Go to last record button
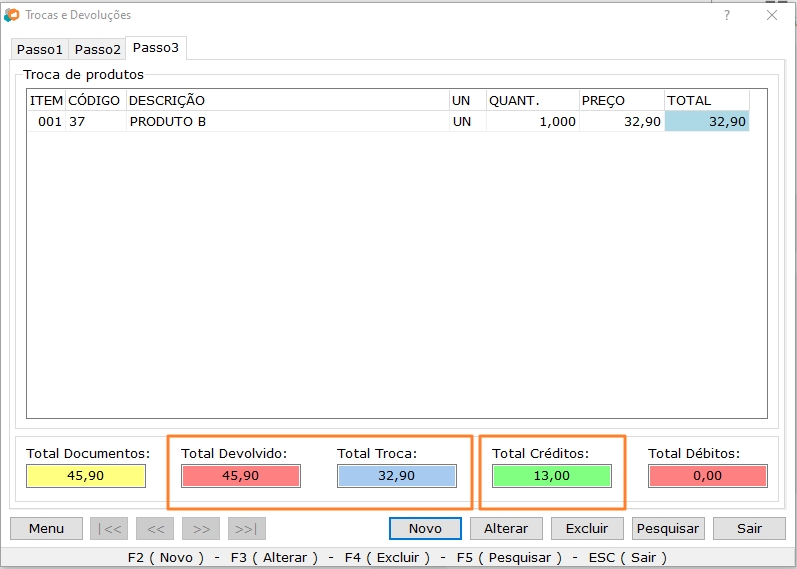This screenshot has height=569, width=797. point(247,529)
